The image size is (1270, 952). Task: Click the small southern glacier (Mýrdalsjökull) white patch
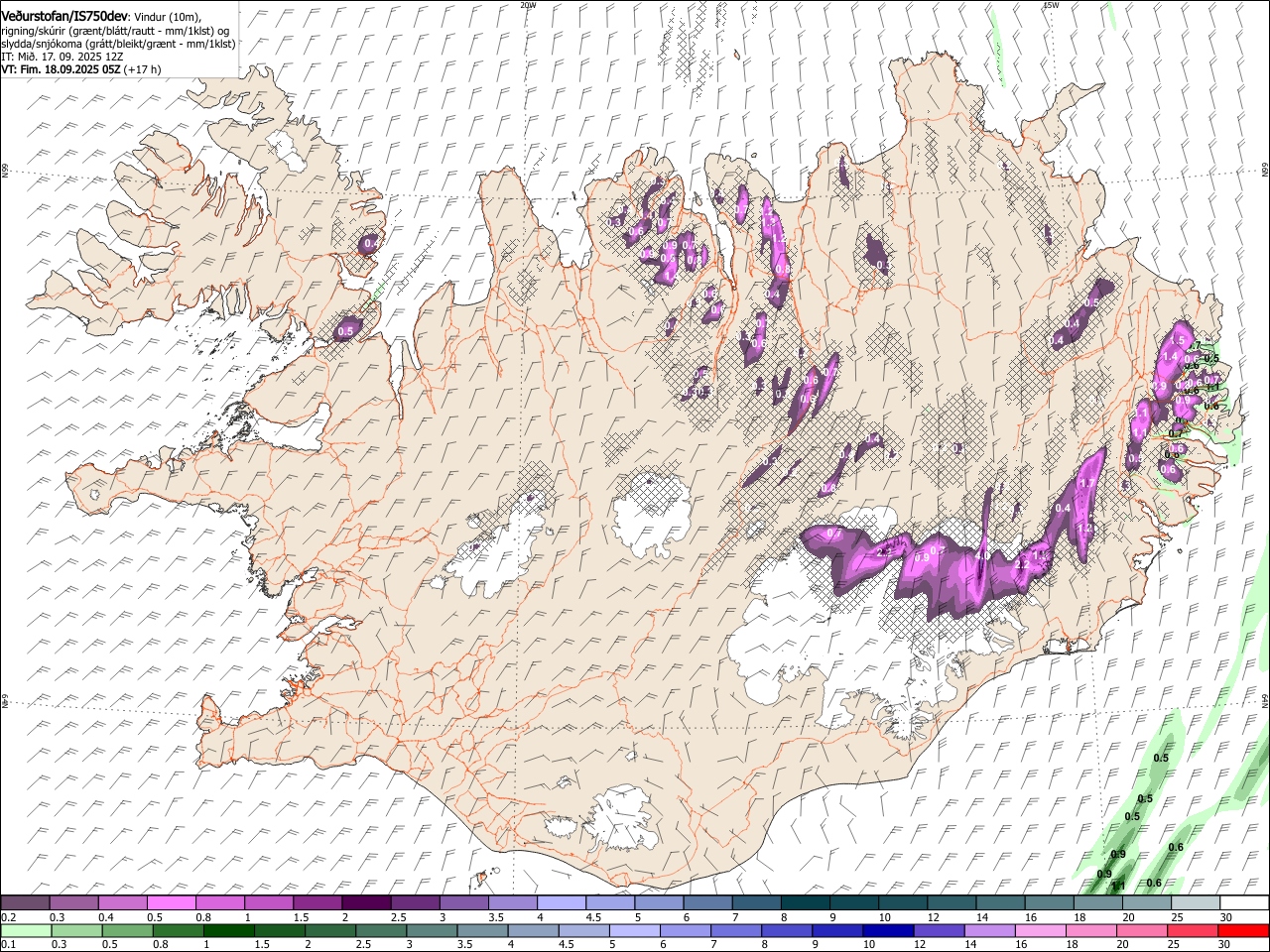coord(622,818)
